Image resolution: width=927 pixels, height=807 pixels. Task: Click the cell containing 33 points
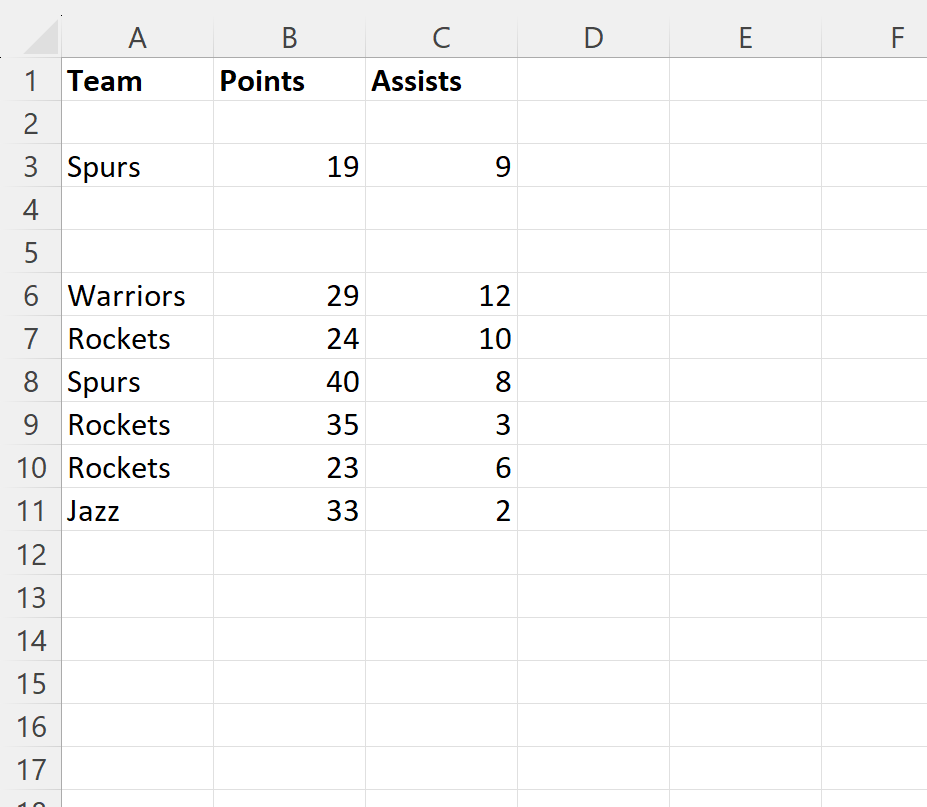(x=289, y=510)
